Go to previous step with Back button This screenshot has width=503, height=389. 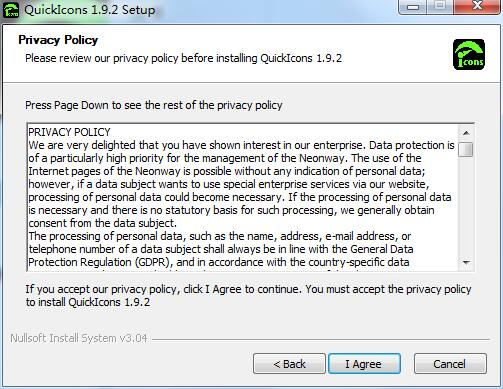(x=289, y=364)
